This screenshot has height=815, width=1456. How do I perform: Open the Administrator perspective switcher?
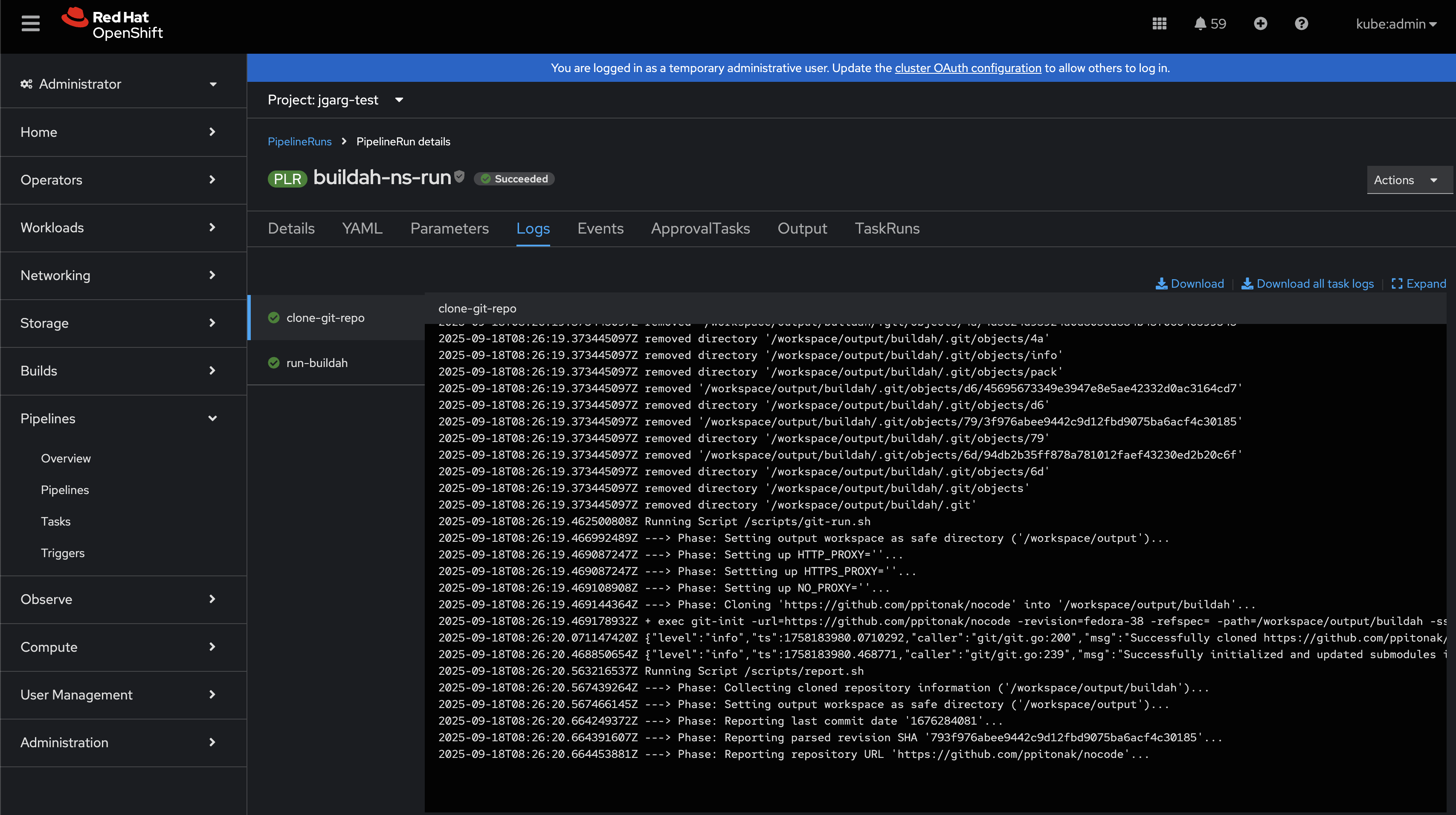119,84
